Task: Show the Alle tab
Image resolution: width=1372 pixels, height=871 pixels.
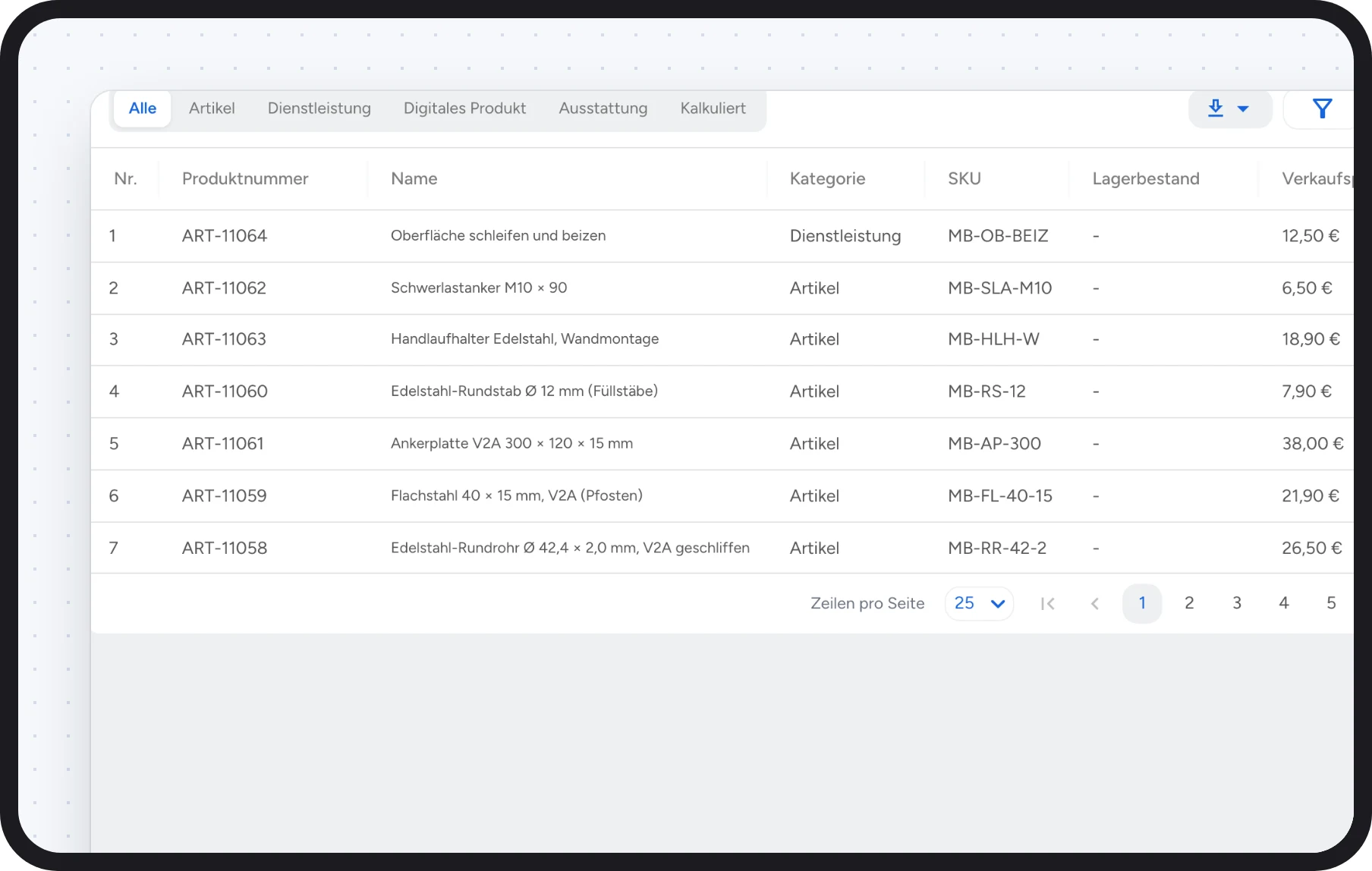Action: coord(143,108)
